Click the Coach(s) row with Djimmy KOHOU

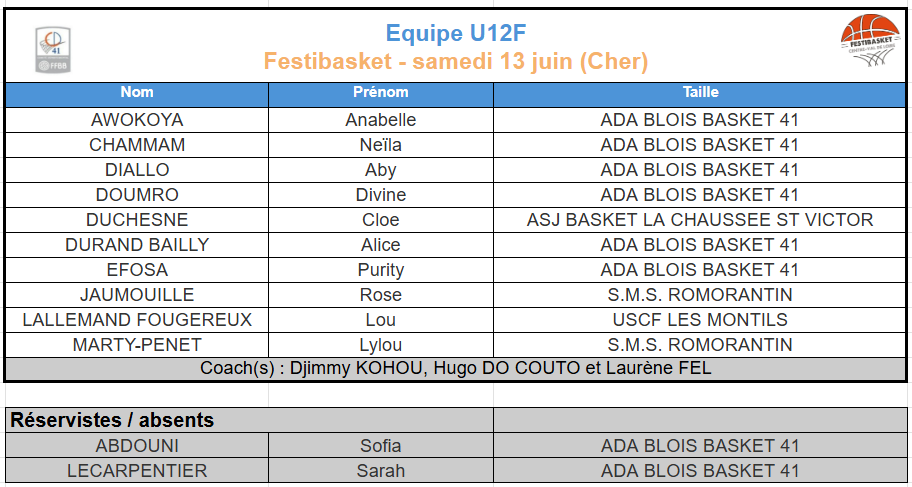click(x=455, y=369)
